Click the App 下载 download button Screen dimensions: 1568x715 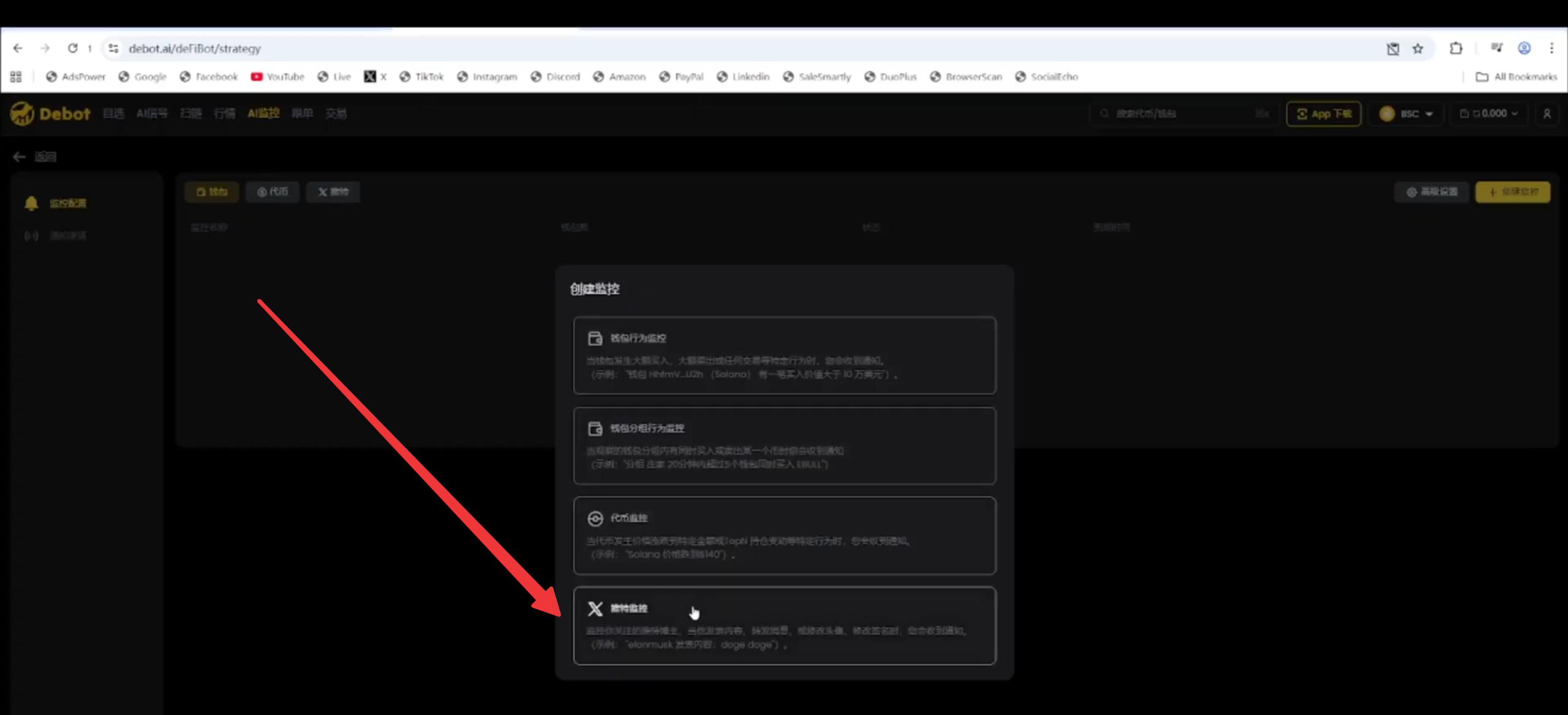[x=1324, y=114]
